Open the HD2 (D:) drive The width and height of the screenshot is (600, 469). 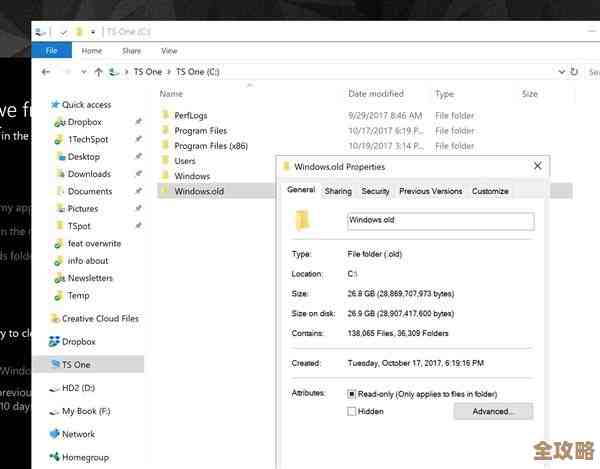point(78,387)
